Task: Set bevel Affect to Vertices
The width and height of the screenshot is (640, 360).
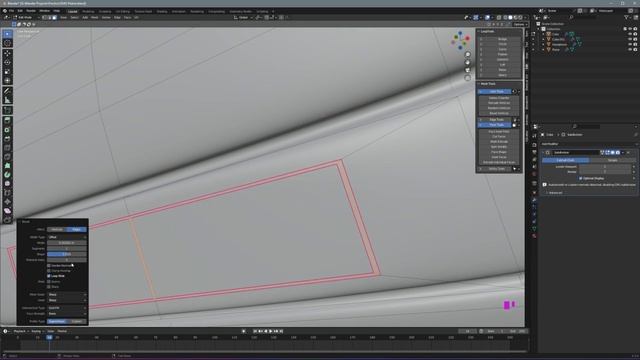Action: 57,229
